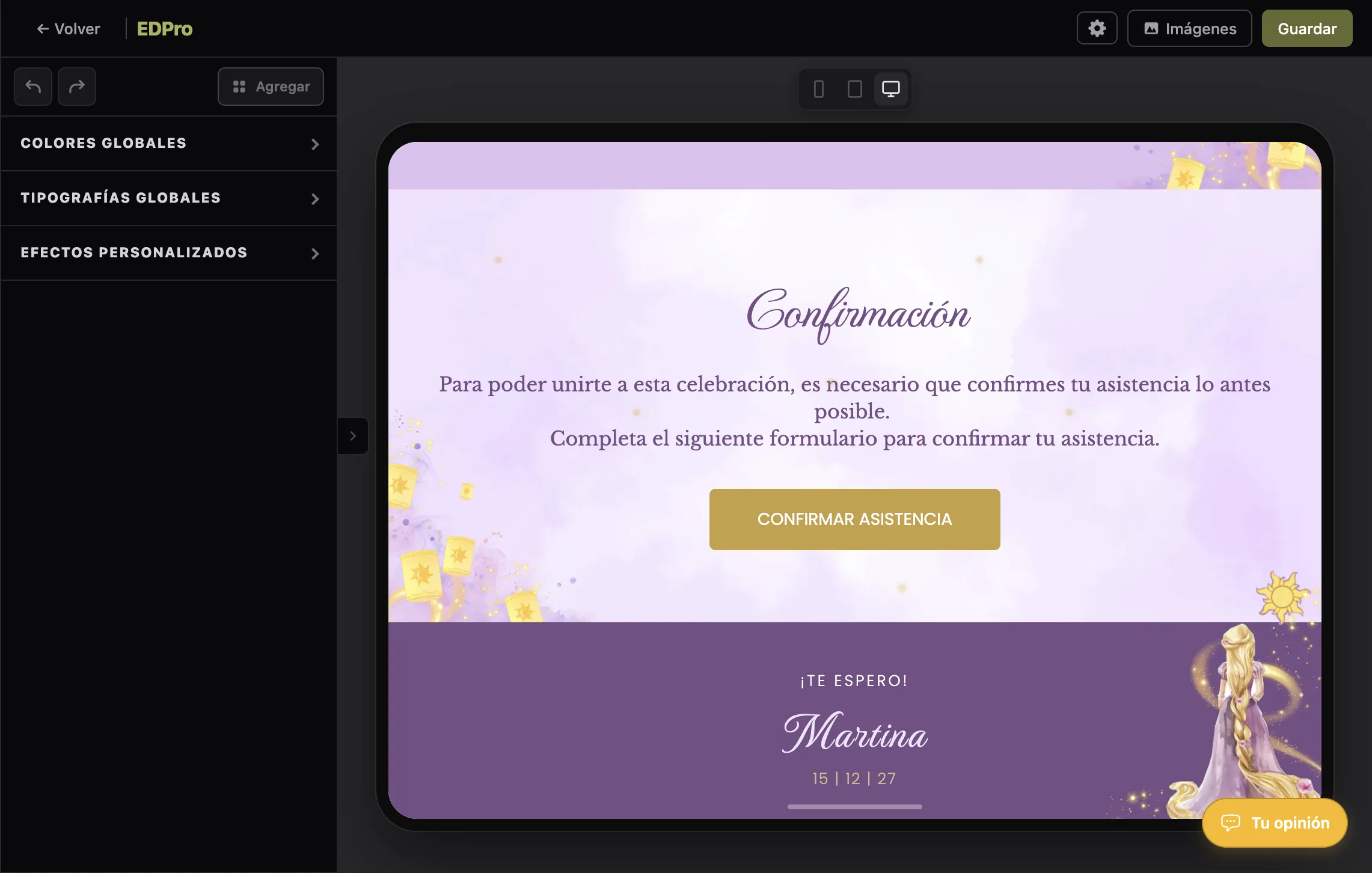Save changes with Guardar

(x=1306, y=28)
